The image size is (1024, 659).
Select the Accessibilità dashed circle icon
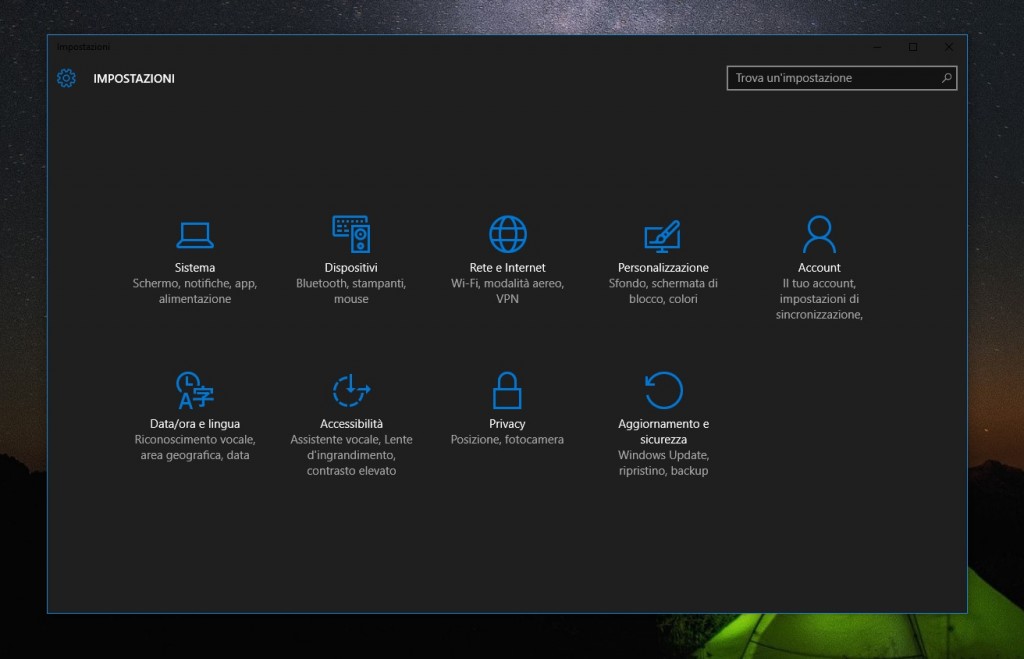(x=351, y=390)
